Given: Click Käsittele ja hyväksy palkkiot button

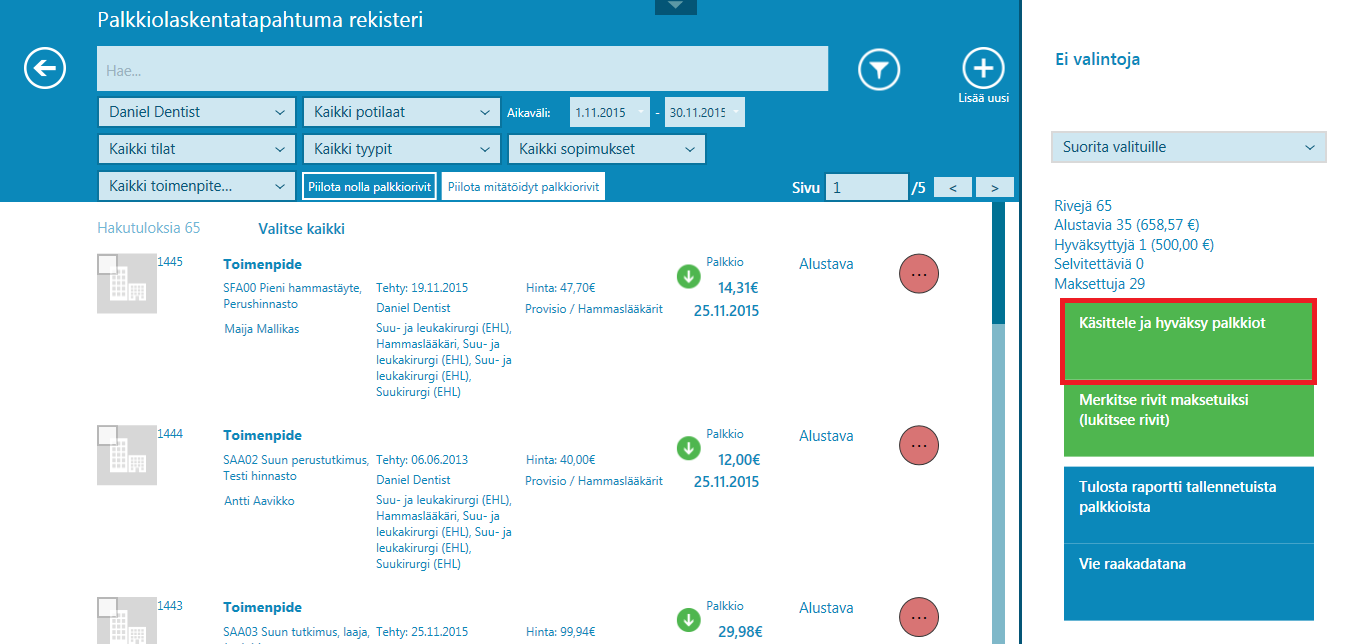Looking at the screenshot, I should [x=1188, y=342].
